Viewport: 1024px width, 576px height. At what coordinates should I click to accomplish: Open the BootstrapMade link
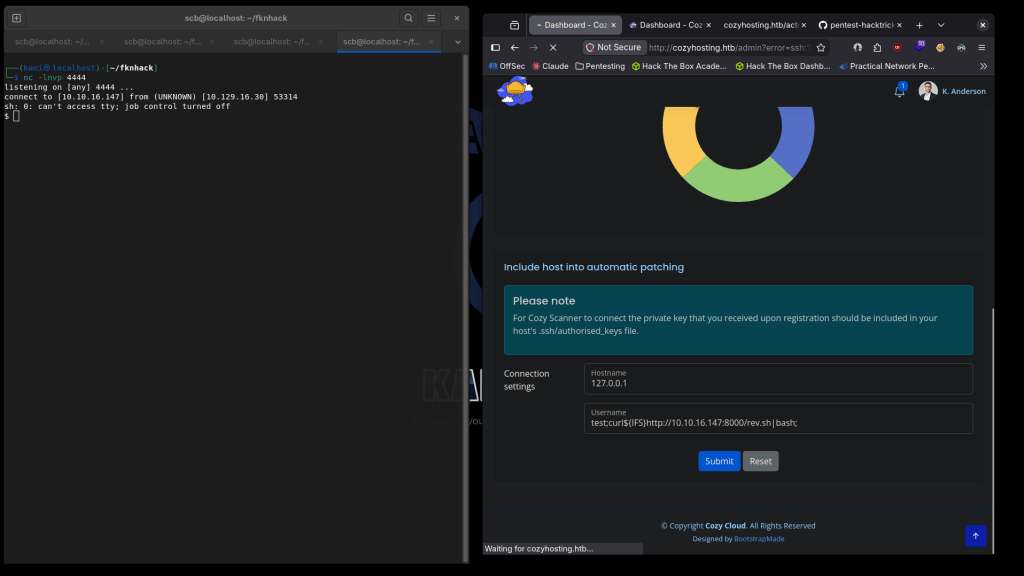759,539
